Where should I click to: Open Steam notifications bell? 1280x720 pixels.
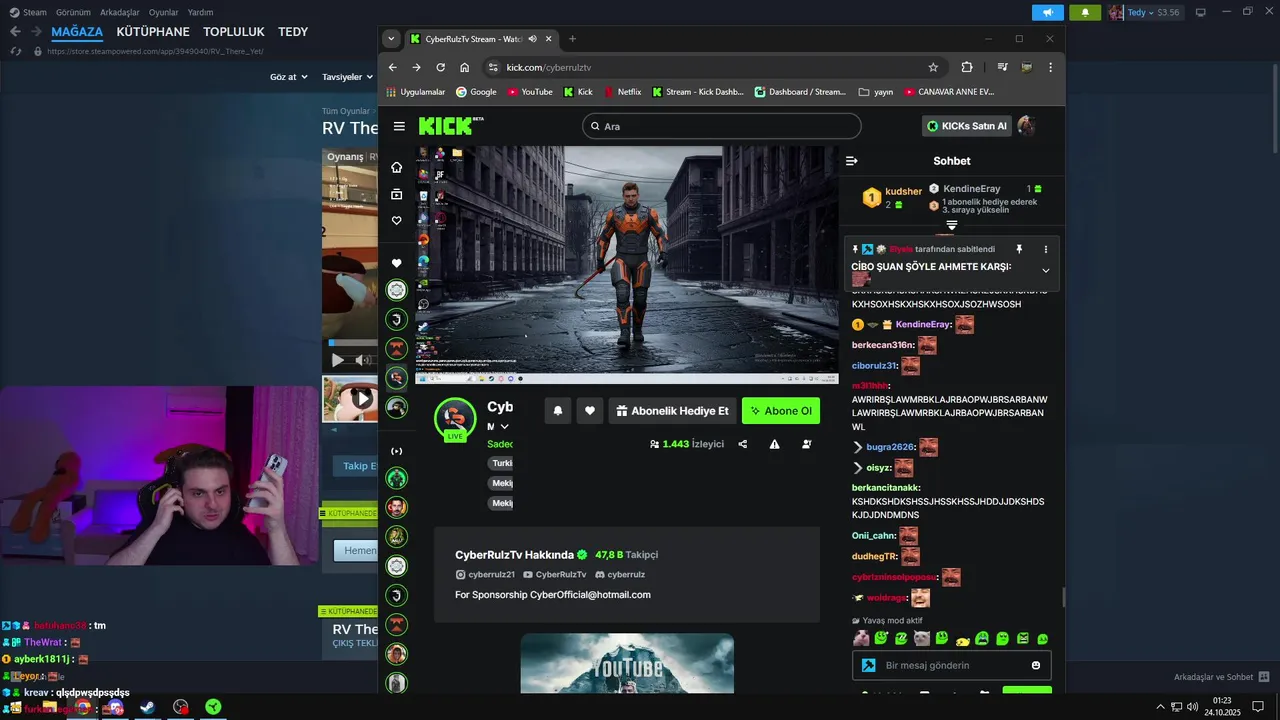click(1085, 12)
